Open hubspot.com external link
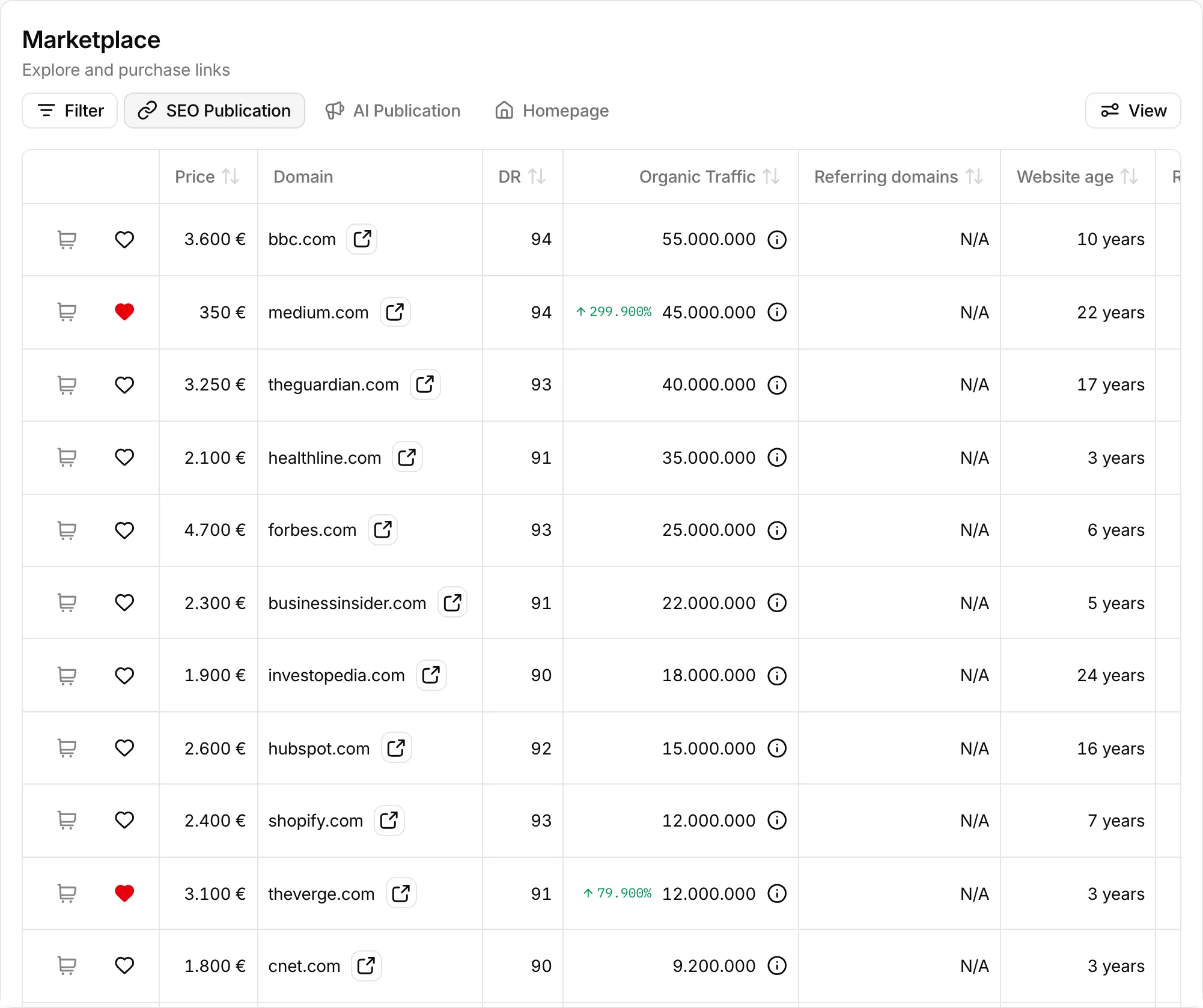This screenshot has width=1203, height=1008. [x=396, y=748]
